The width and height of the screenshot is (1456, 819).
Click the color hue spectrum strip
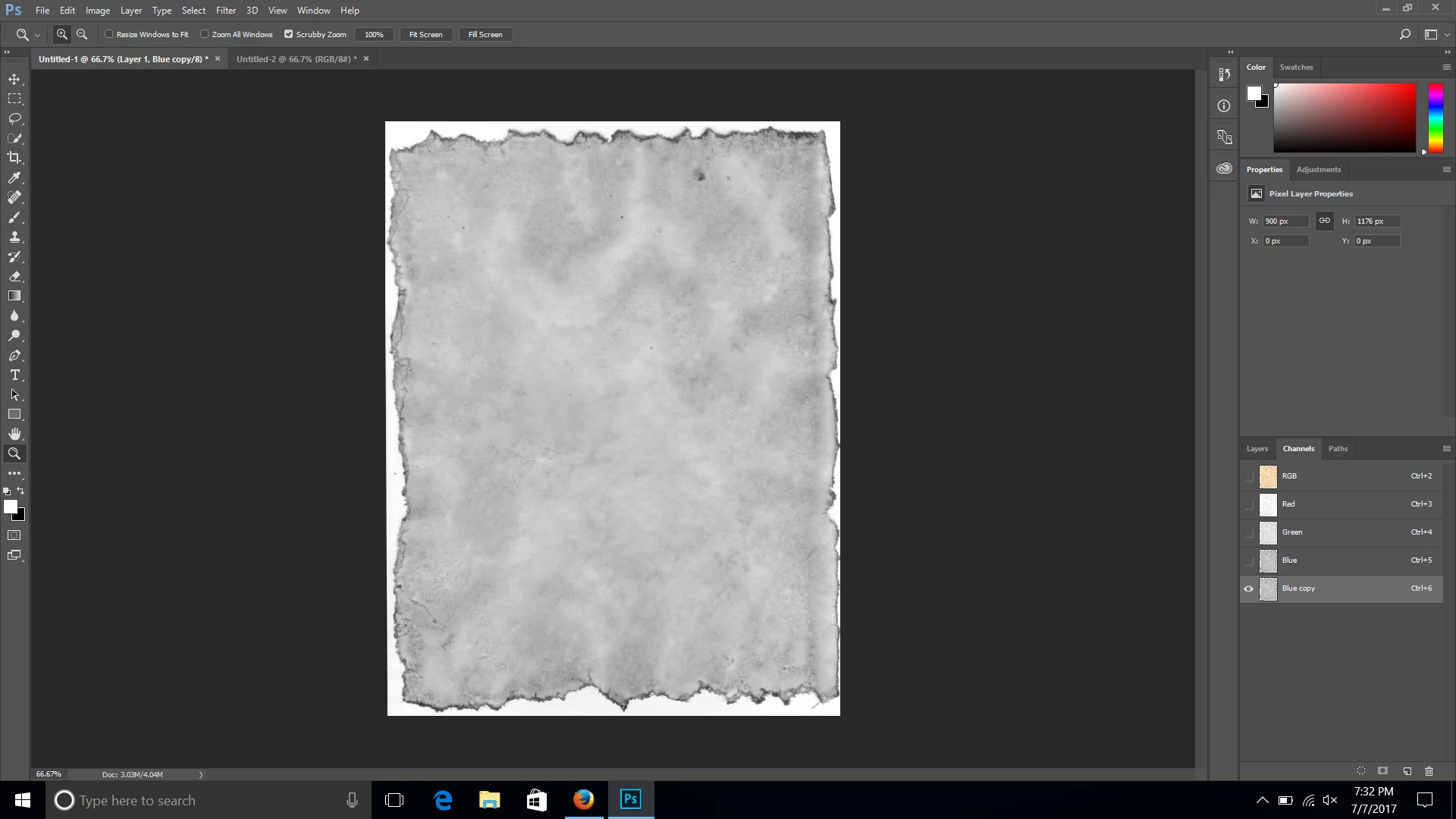[1436, 118]
